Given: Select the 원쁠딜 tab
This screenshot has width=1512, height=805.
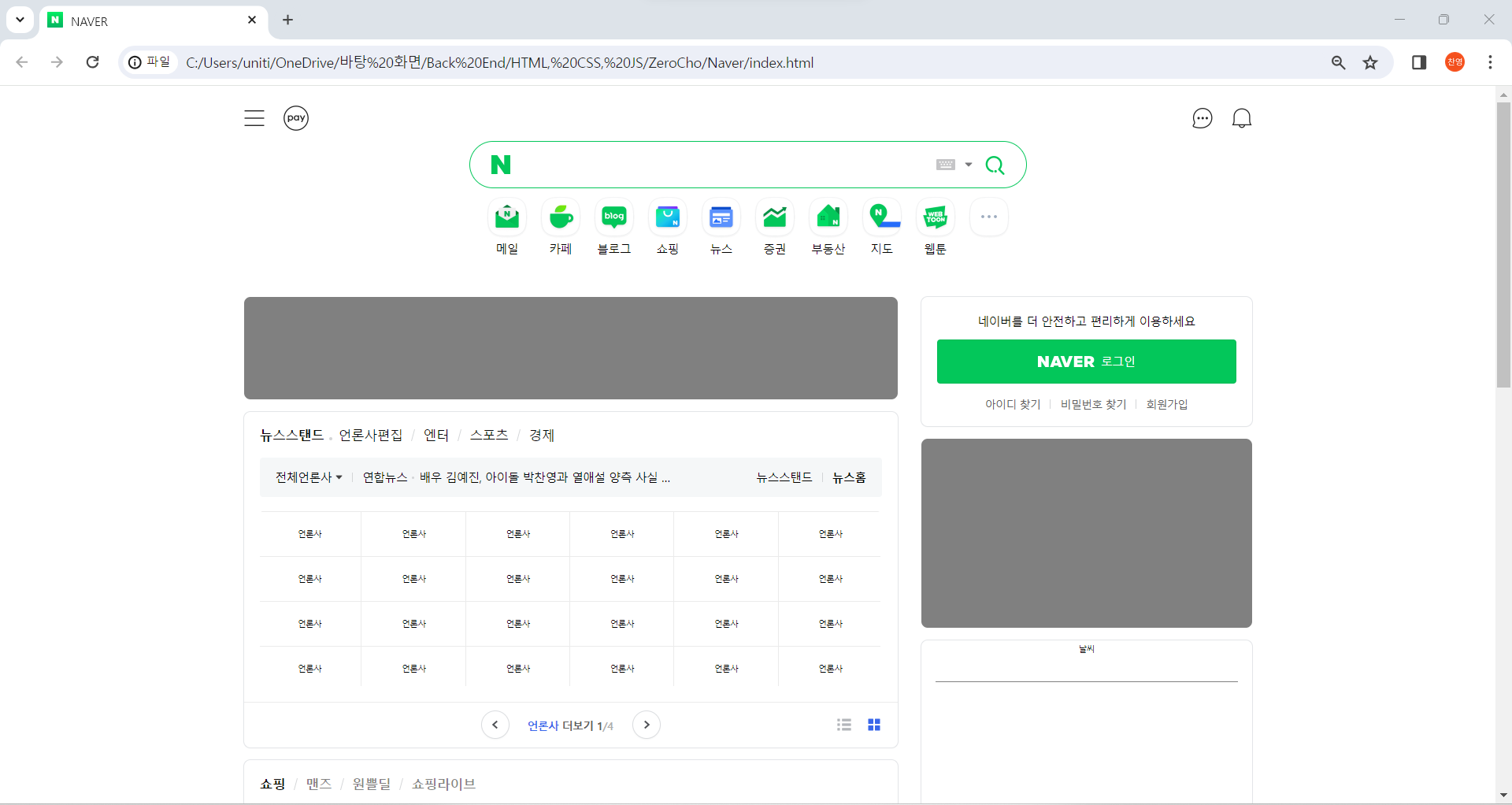Looking at the screenshot, I should pos(372,784).
